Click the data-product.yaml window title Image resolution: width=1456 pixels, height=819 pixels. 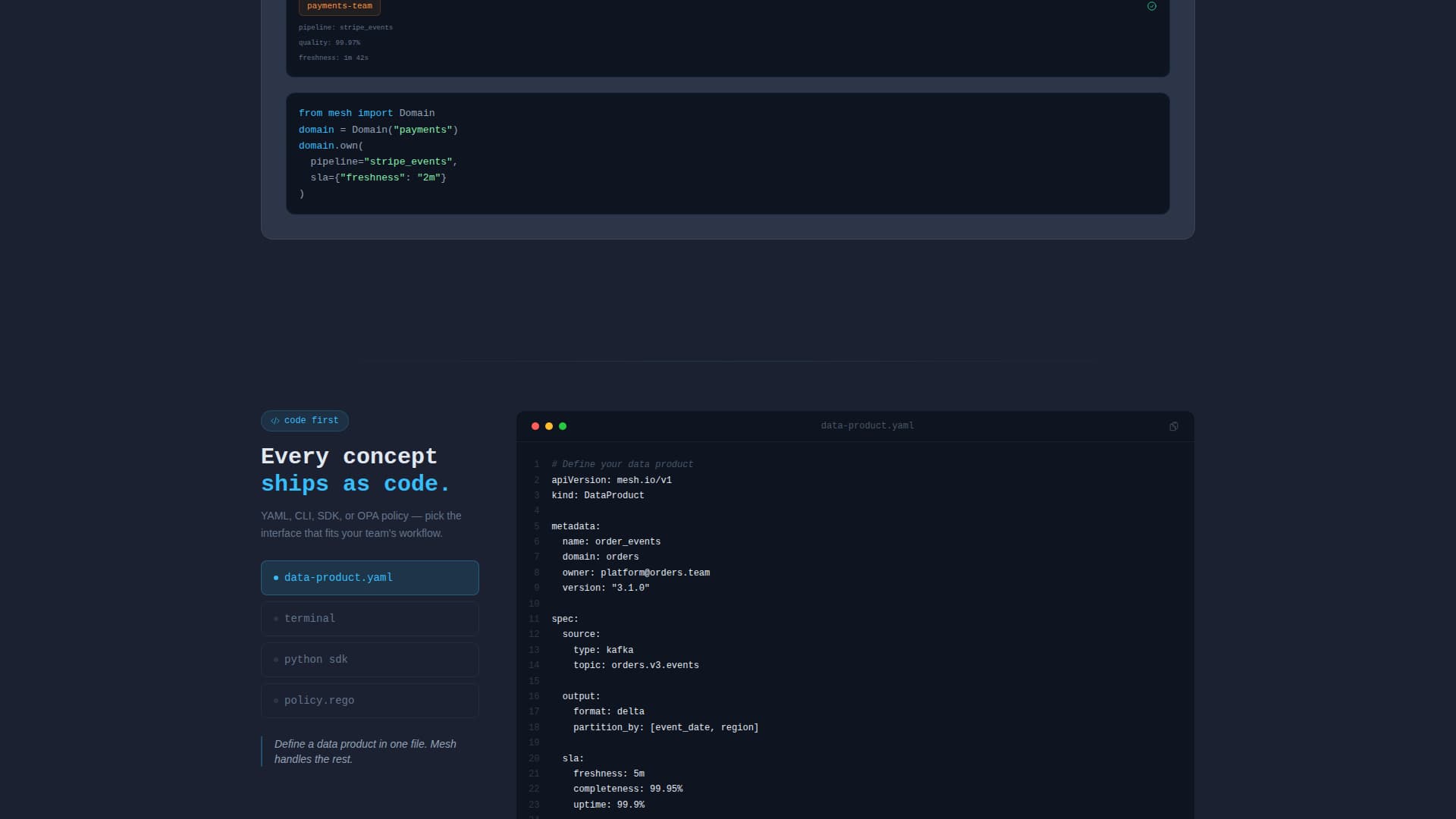click(x=867, y=426)
